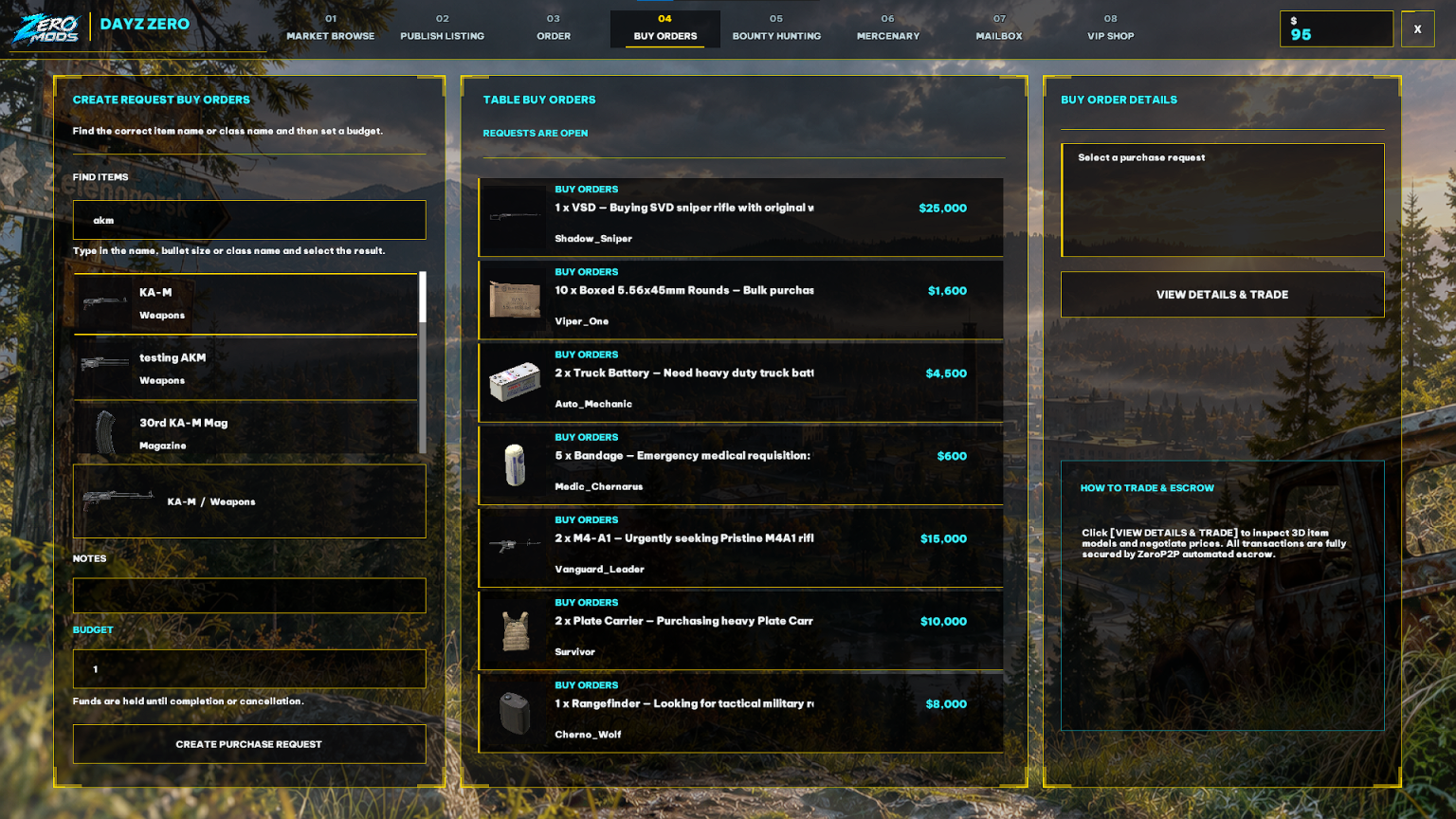Viewport: 1456px width, 819px height.
Task: Switch to the Mercenary tab
Action: coord(888,28)
